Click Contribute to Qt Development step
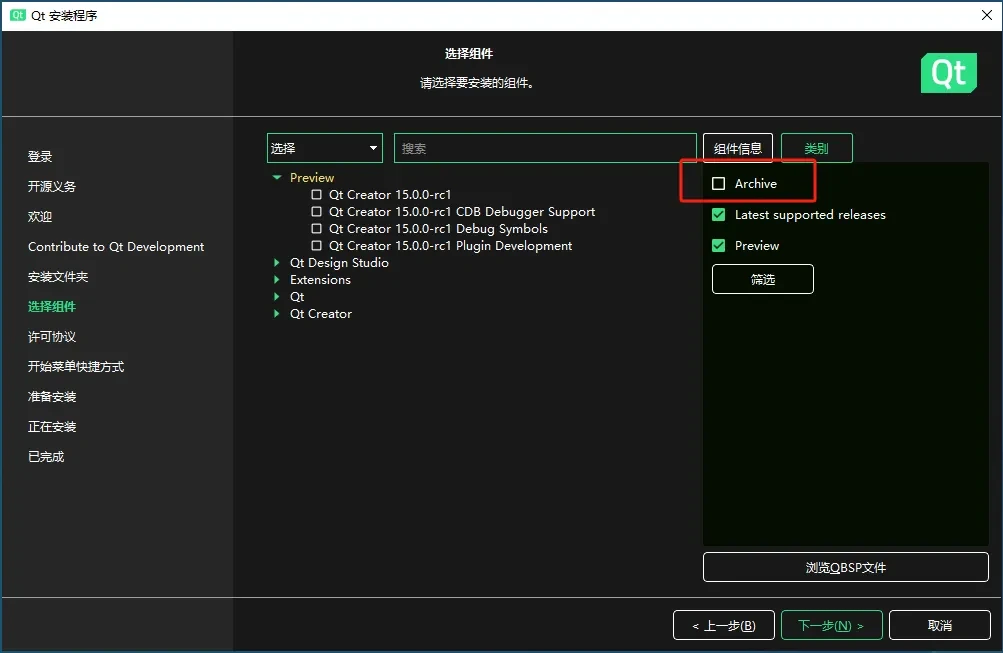This screenshot has height=653, width=1003. click(116, 247)
